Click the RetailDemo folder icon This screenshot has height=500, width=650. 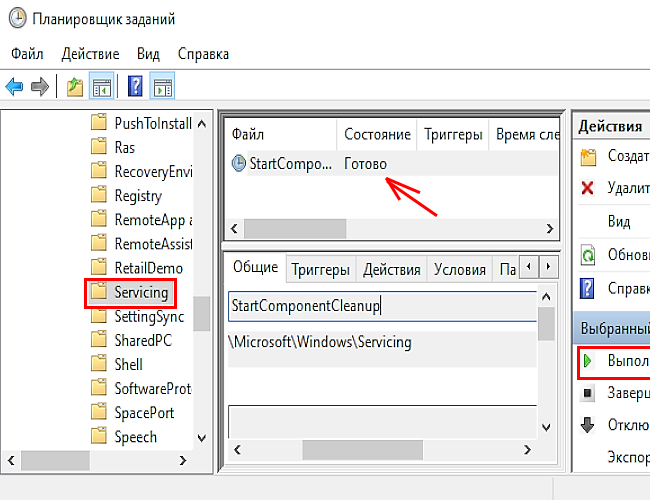pos(99,267)
